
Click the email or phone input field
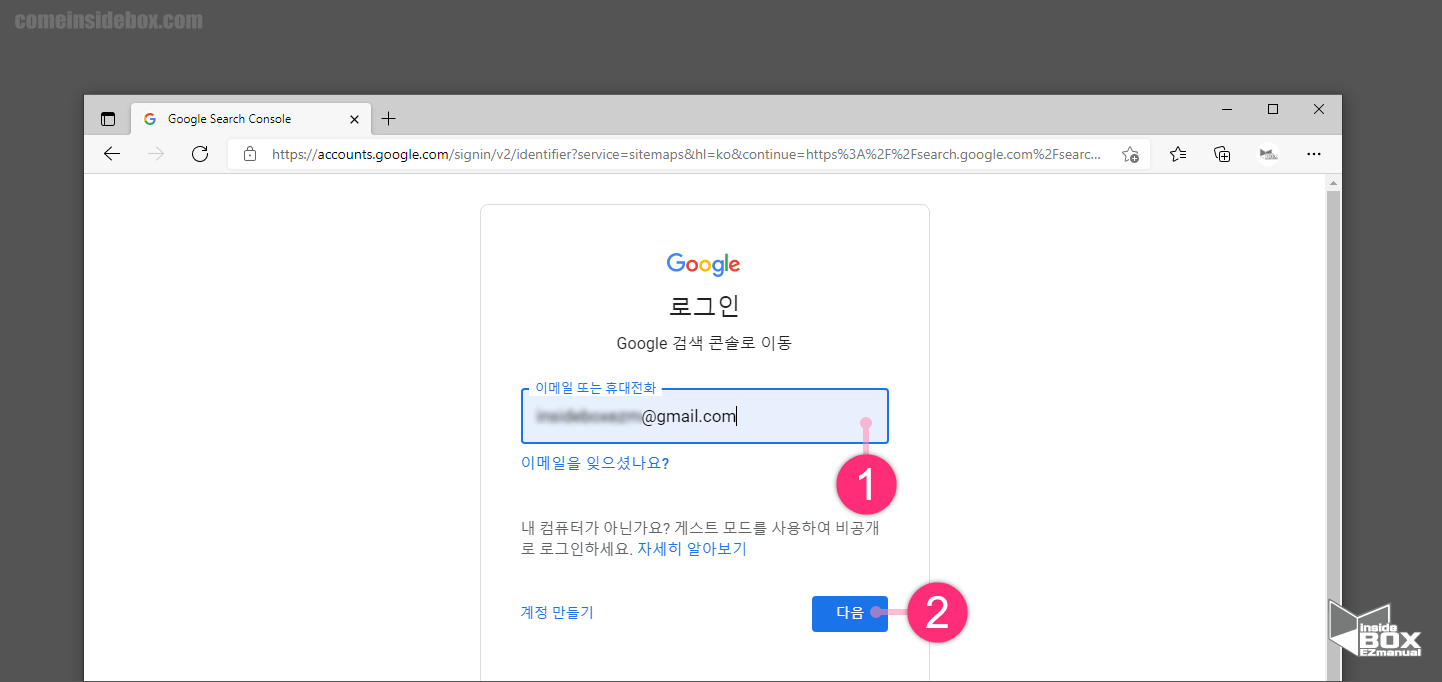(x=705, y=416)
